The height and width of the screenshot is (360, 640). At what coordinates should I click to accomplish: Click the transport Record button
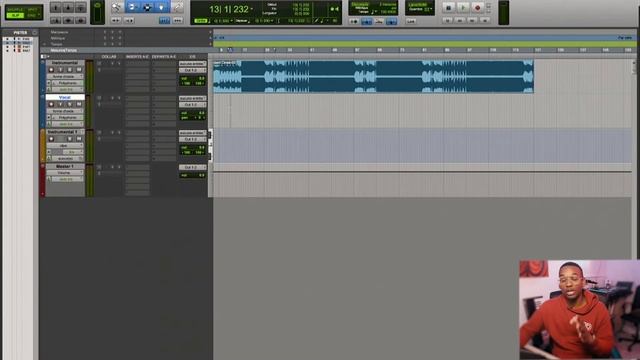point(477,7)
